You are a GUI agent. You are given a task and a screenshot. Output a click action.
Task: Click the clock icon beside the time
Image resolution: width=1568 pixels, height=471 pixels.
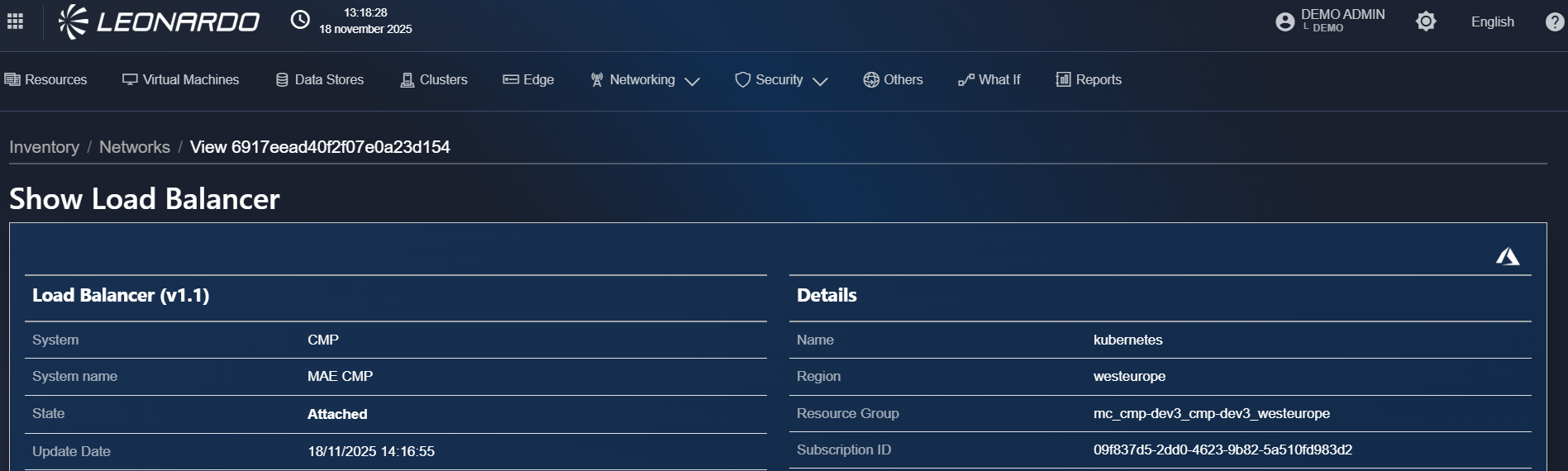tap(300, 21)
